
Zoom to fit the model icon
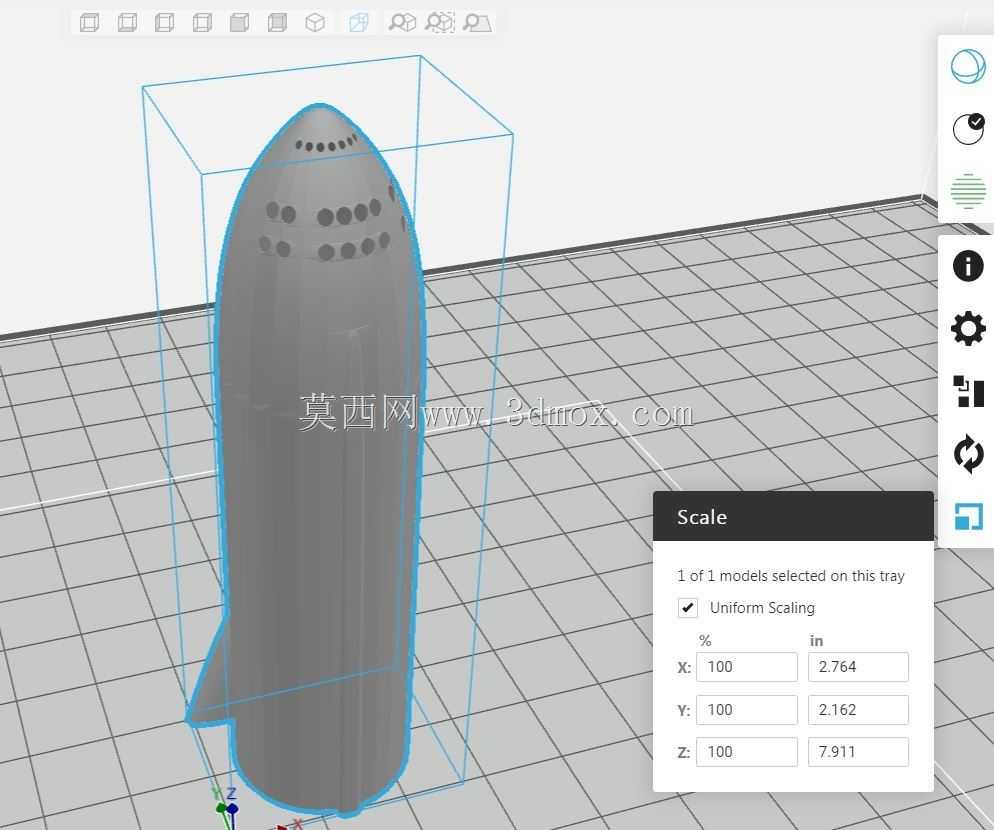(x=402, y=23)
